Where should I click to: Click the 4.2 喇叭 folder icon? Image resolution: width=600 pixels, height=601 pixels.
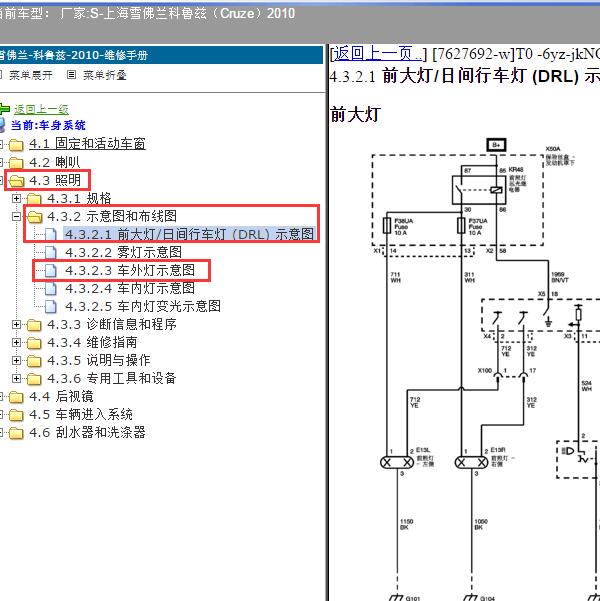16,163
